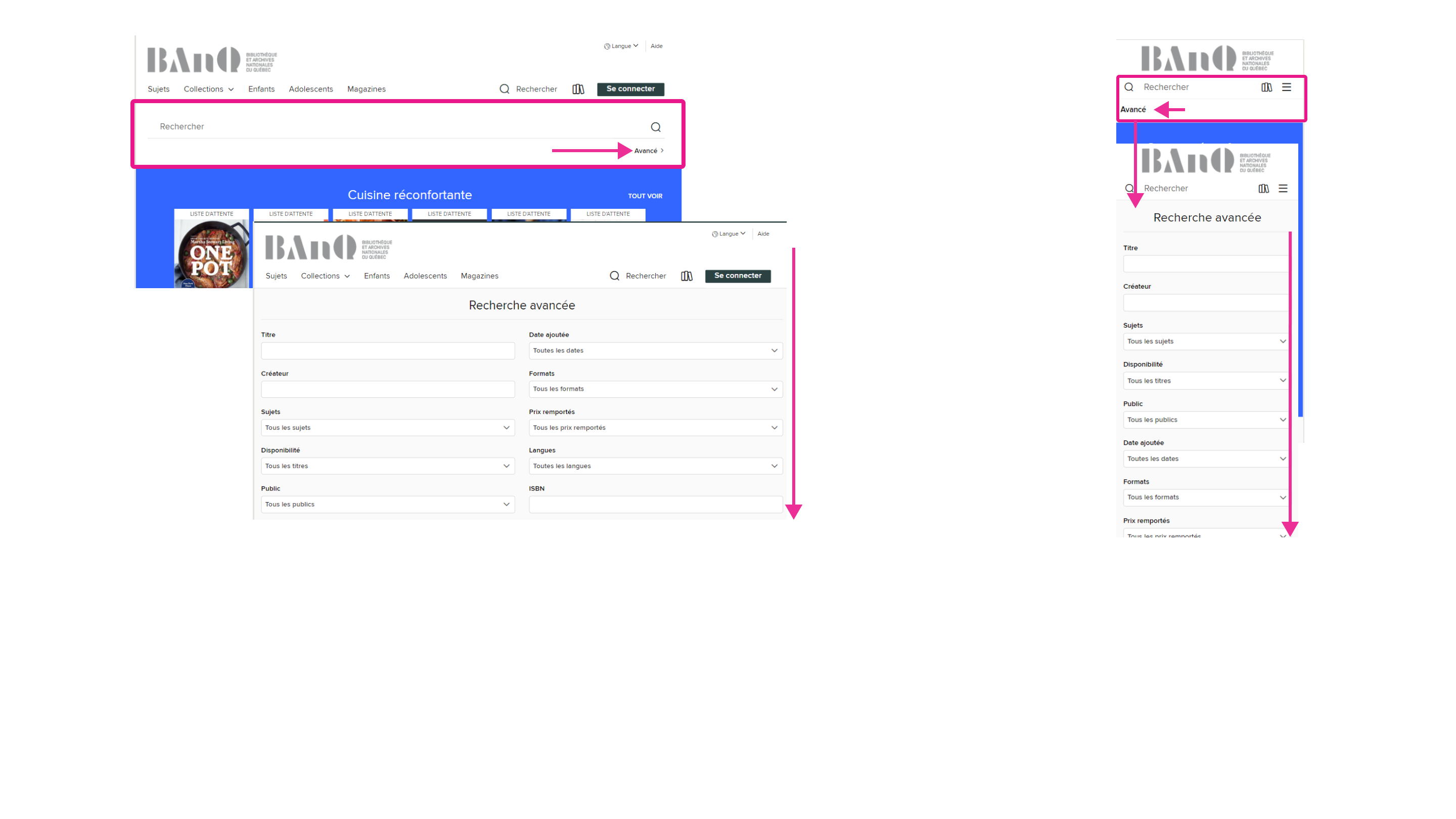1456x819 pixels.
Task: Click the 'Avancé' link in mobile search panel
Action: pyautogui.click(x=1133, y=110)
